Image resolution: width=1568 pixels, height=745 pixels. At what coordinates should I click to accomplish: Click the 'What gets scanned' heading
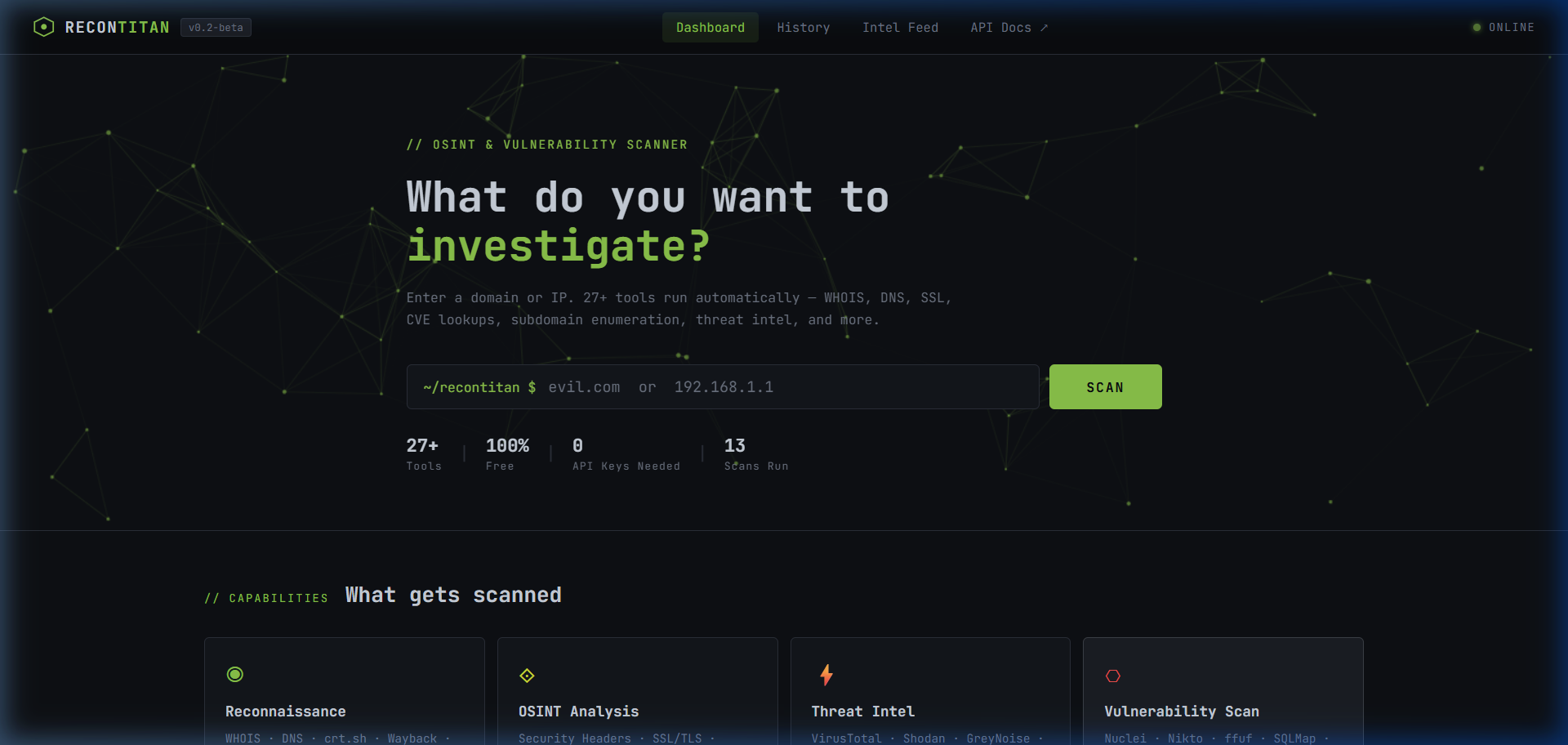[x=453, y=595]
